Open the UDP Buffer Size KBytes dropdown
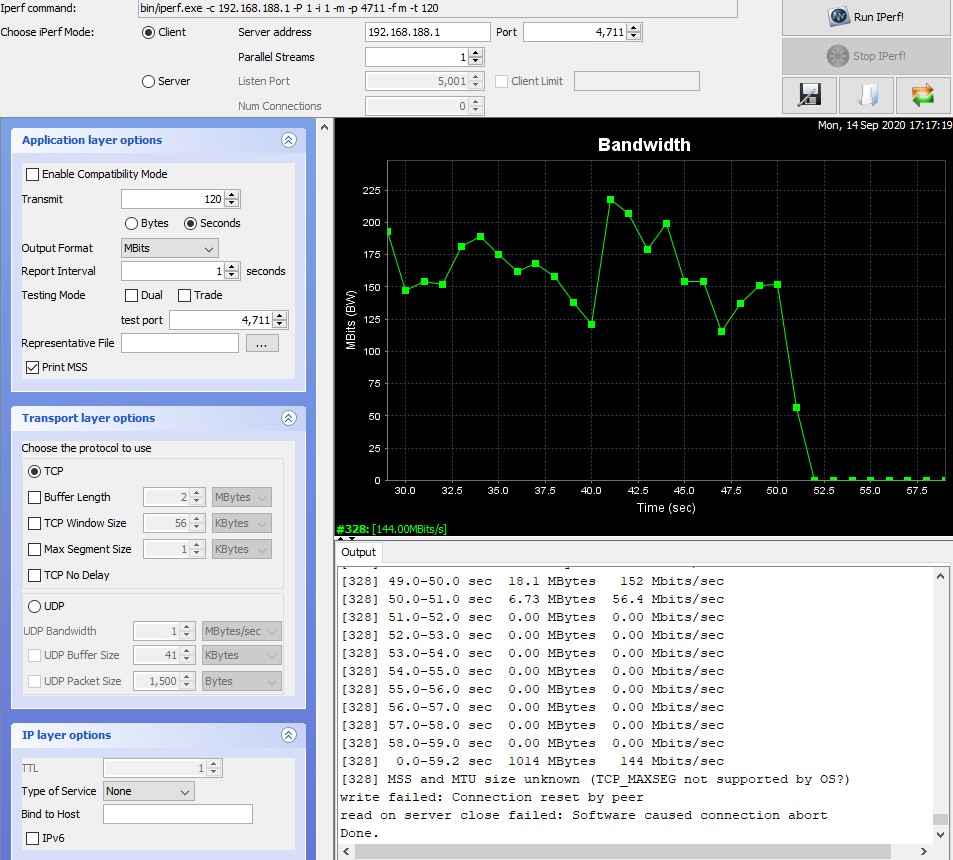The width and height of the screenshot is (953, 860). click(x=241, y=656)
